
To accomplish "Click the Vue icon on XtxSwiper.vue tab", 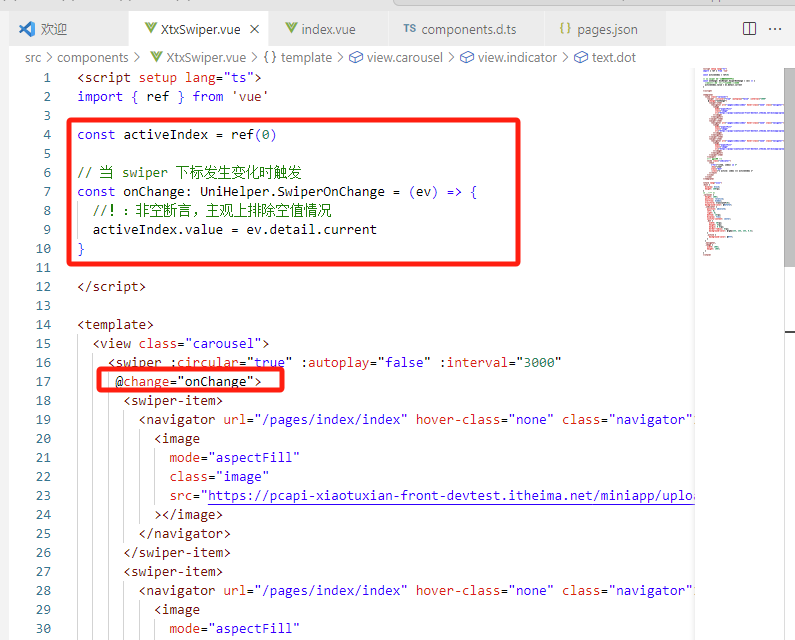I will tap(151, 28).
